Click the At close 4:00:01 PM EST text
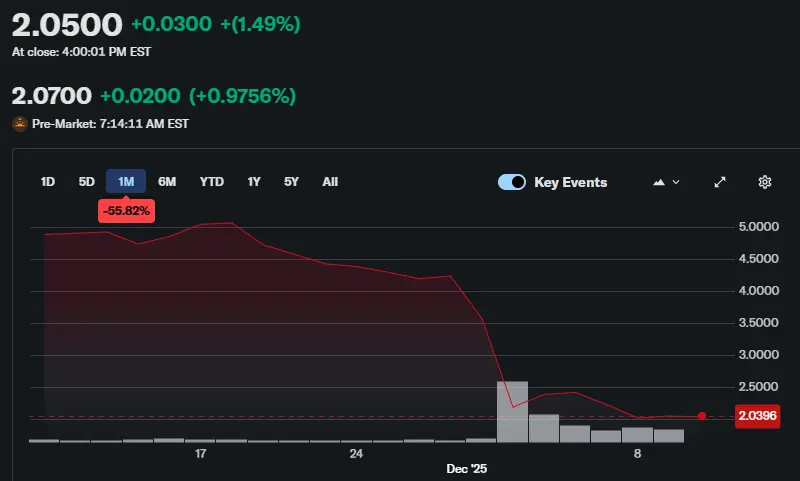This screenshot has height=481, width=800. coord(81,52)
